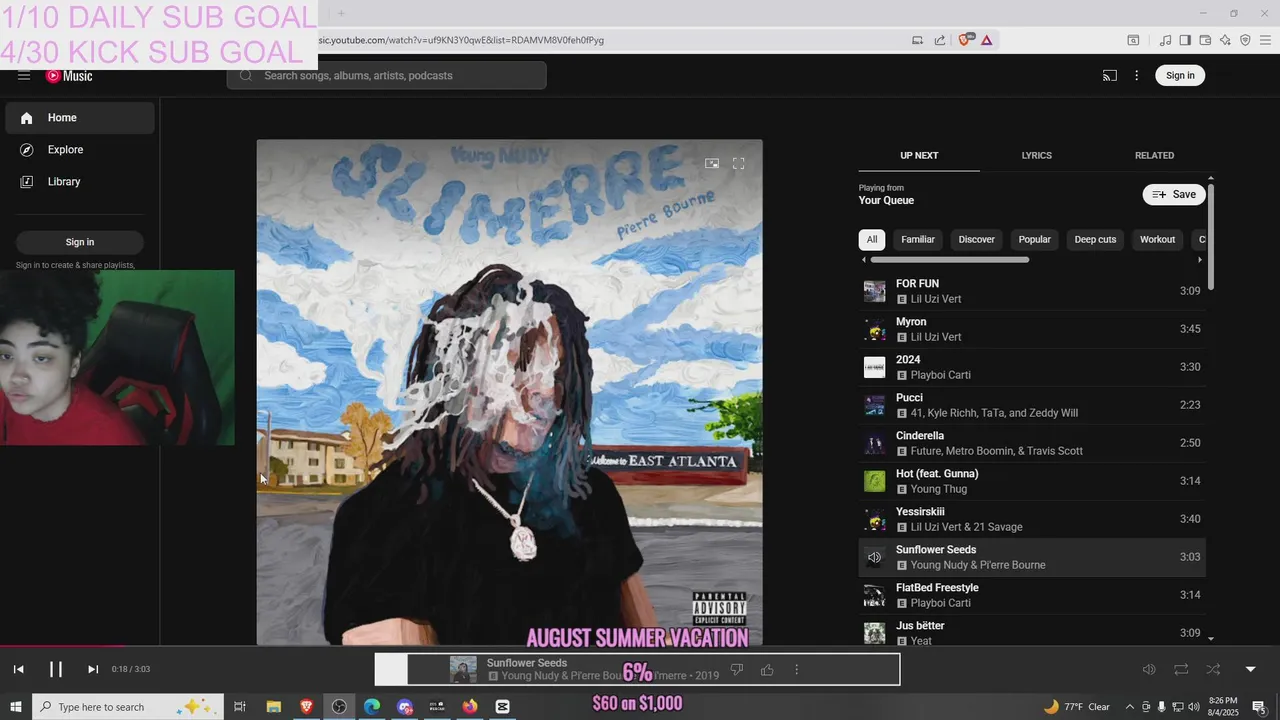The height and width of the screenshot is (720, 1280).
Task: Show hidden system tray icons
Action: click(x=1130, y=707)
